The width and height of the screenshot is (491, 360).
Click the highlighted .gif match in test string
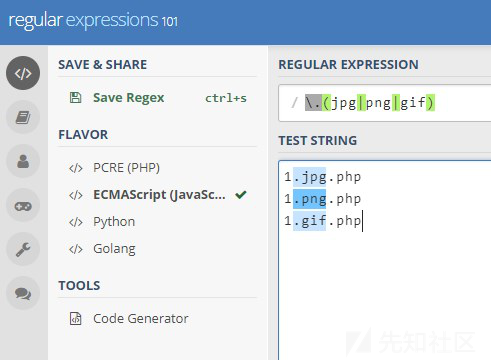pyautogui.click(x=309, y=221)
